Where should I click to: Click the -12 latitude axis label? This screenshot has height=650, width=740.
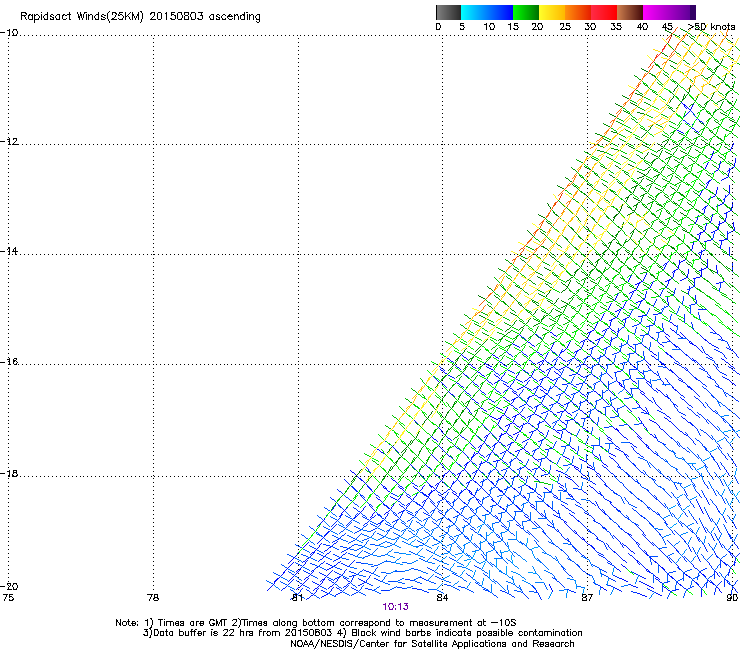coord(9,142)
